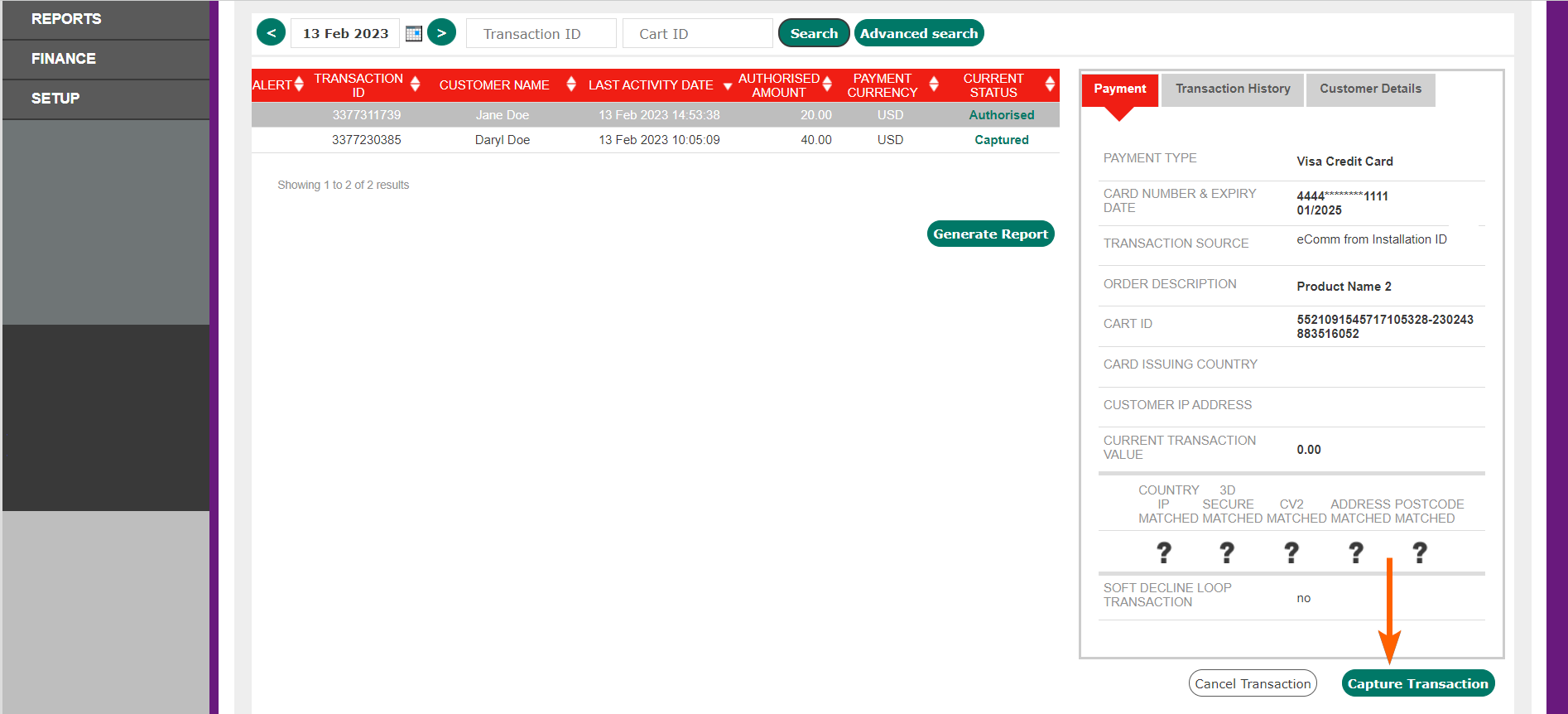The width and height of the screenshot is (1568, 714).
Task: Select the Payment tab
Action: point(1120,89)
